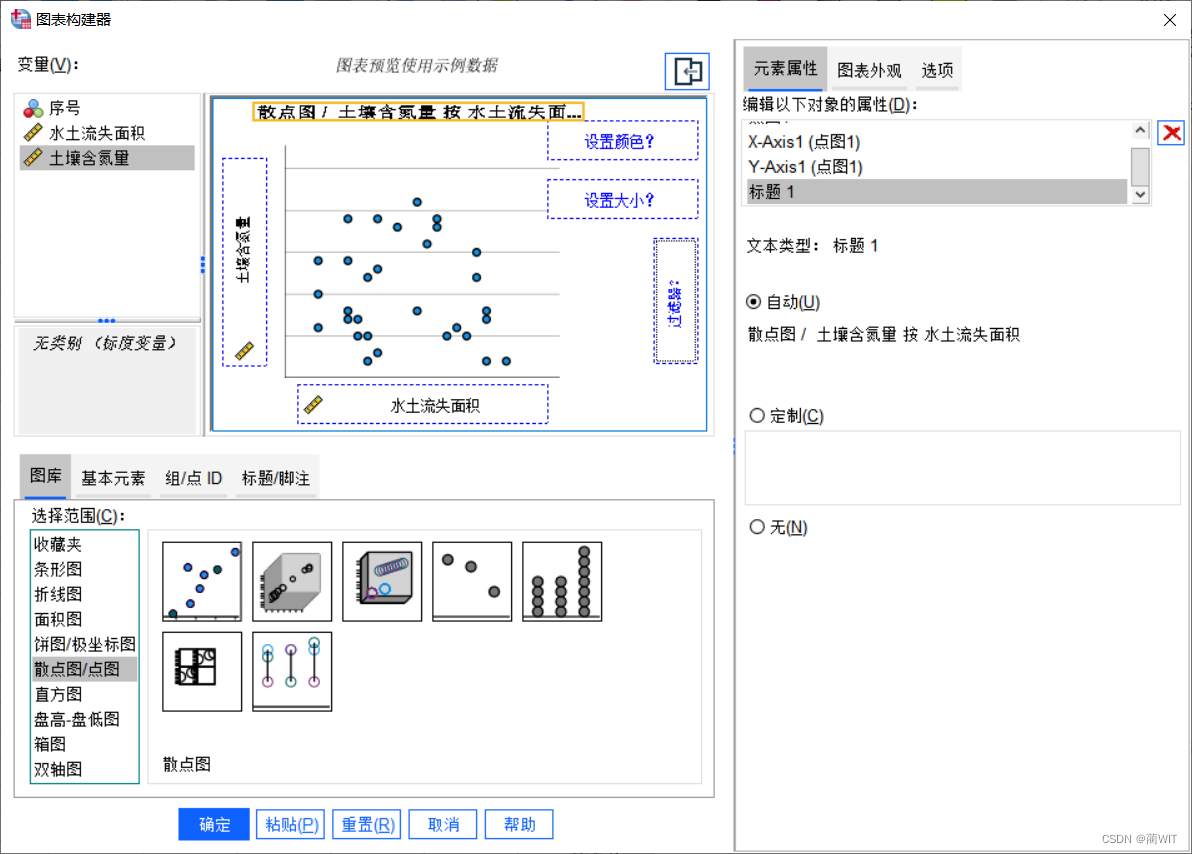
Task: Click the ruler icon beside 水土流失面积 axis
Action: [313, 404]
